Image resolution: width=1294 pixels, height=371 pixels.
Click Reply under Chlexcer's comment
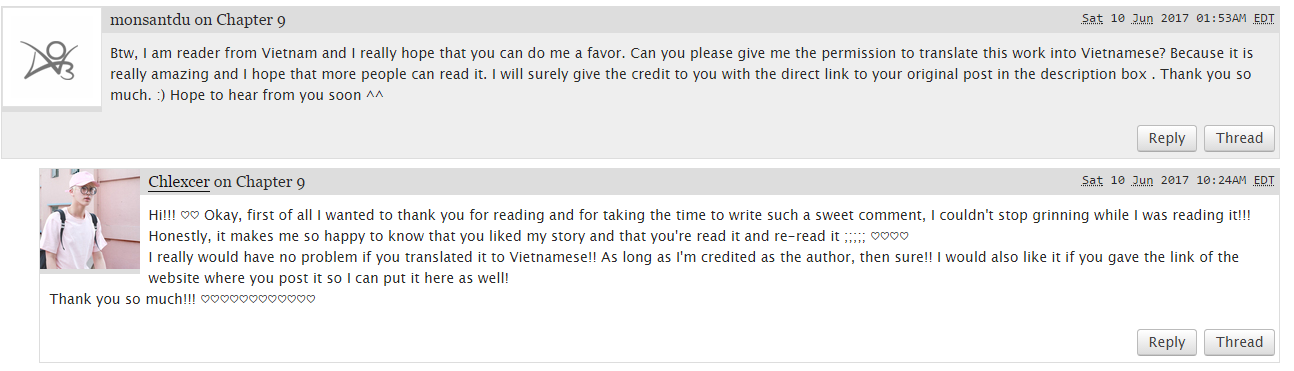[x=1166, y=342]
